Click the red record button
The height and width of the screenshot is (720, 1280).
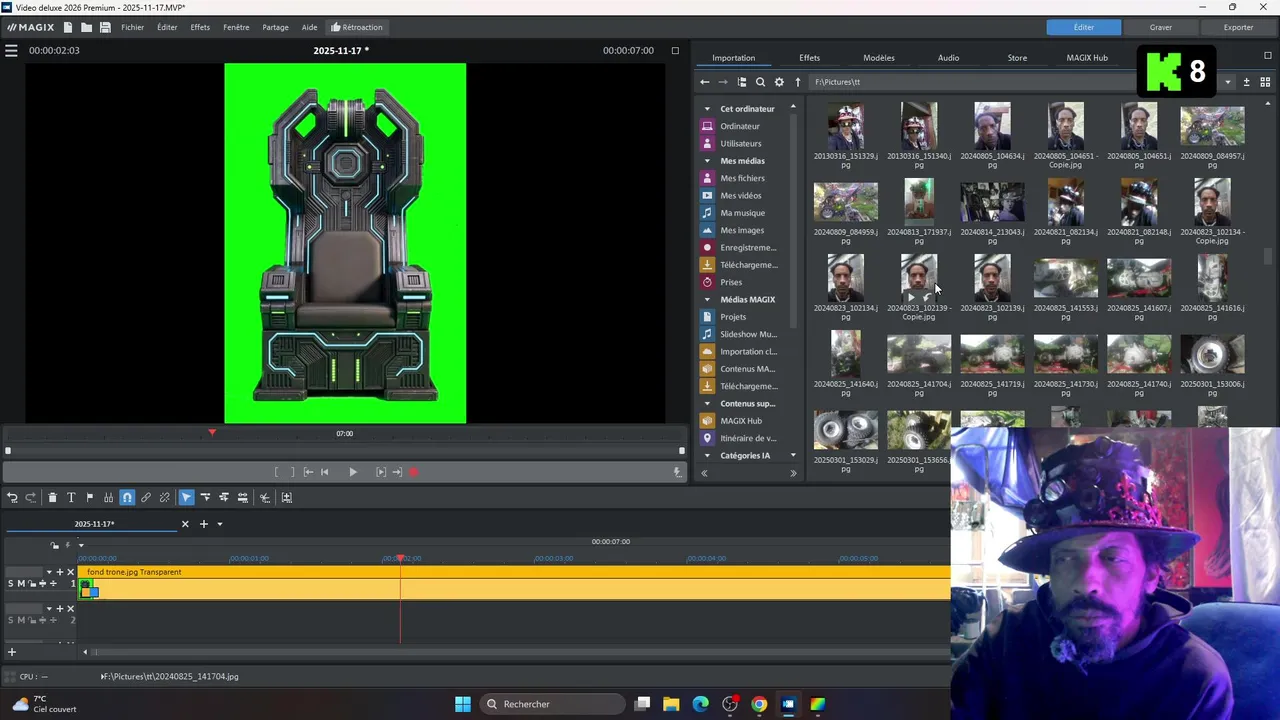[413, 472]
